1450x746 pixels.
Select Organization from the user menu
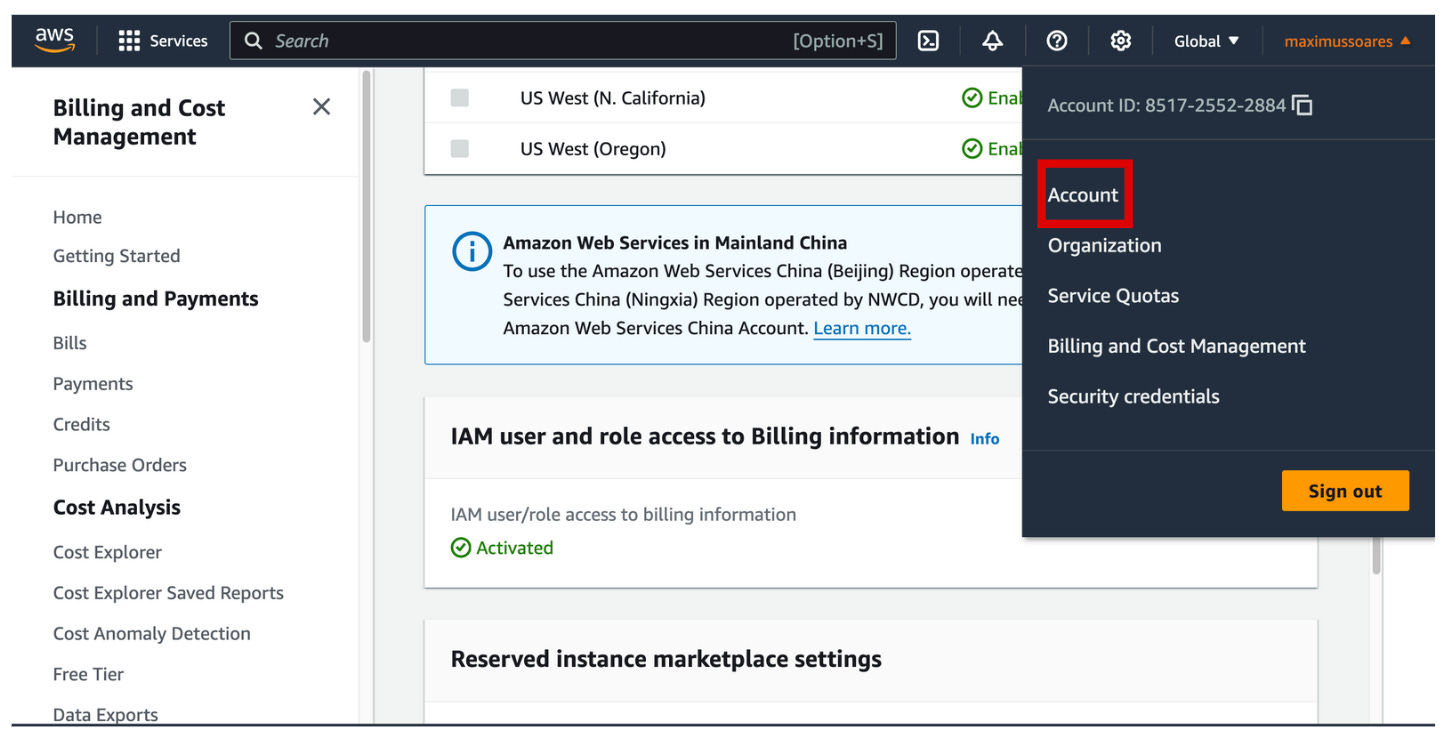coord(1104,245)
